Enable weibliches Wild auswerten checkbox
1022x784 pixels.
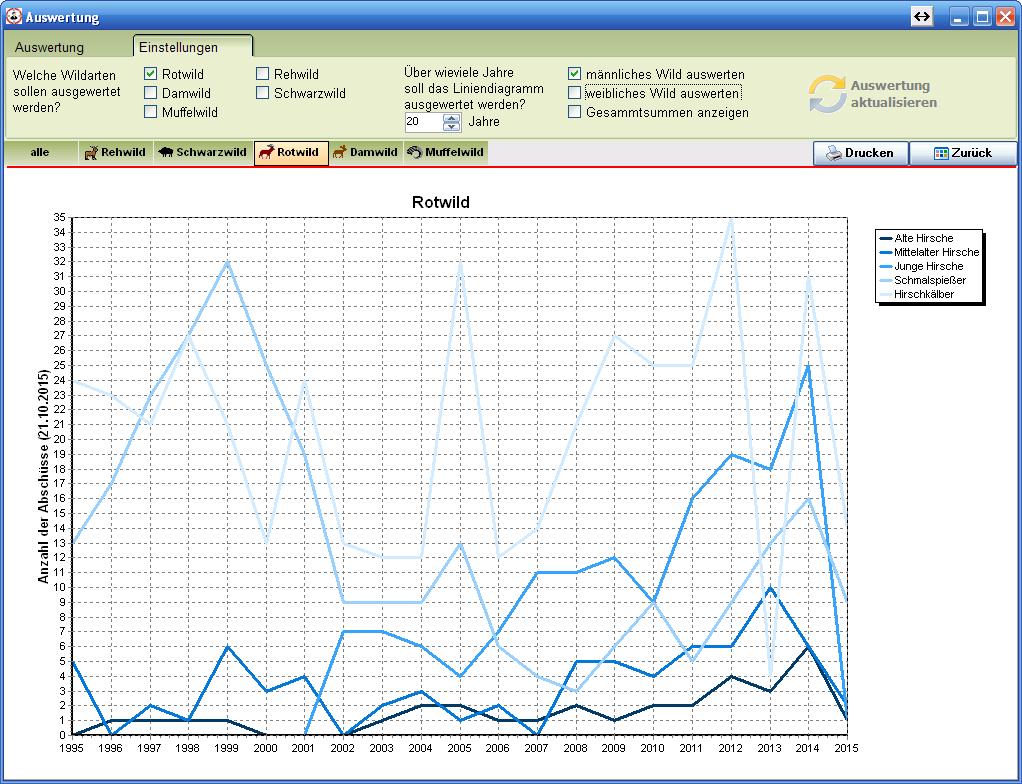coord(575,93)
